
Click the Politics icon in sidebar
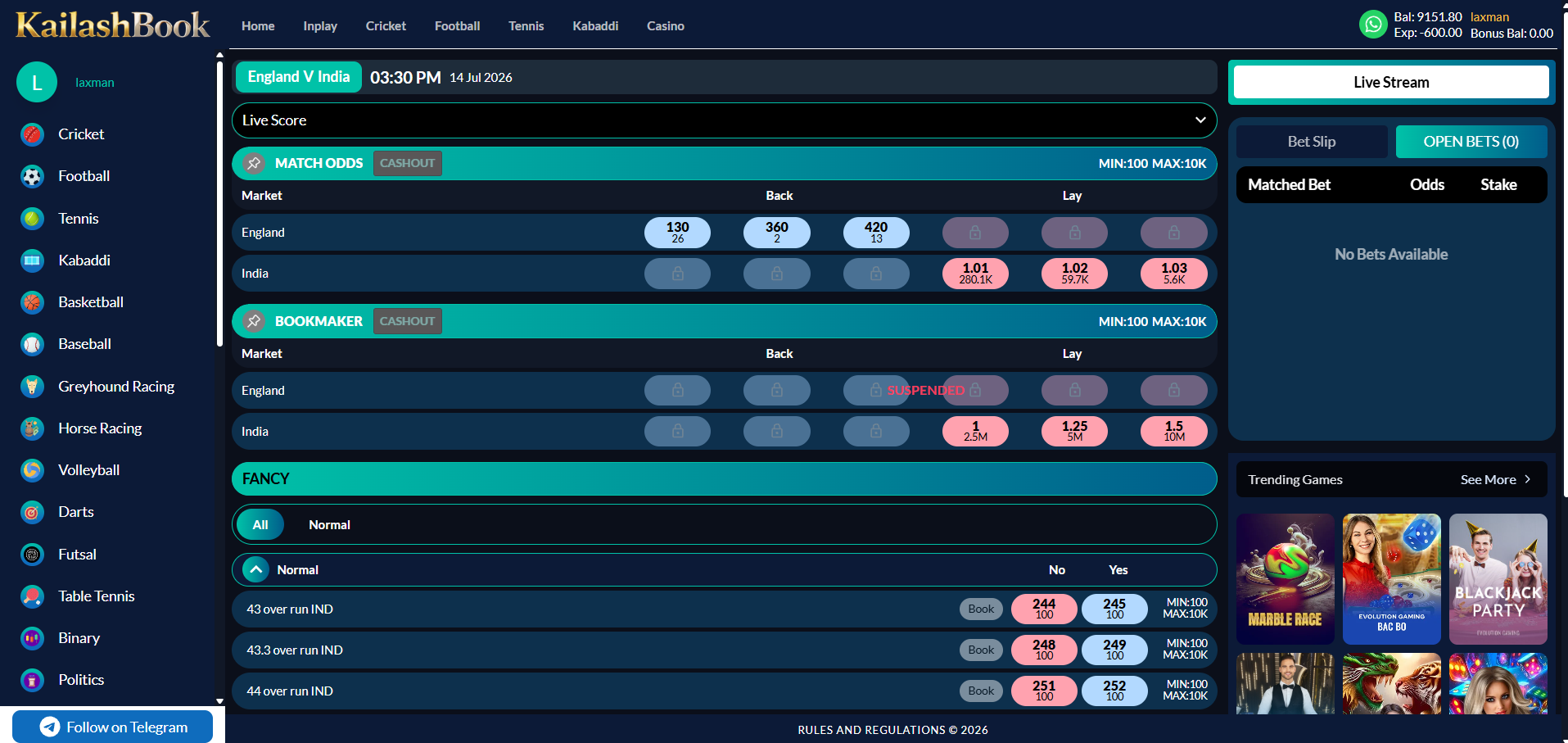click(32, 680)
